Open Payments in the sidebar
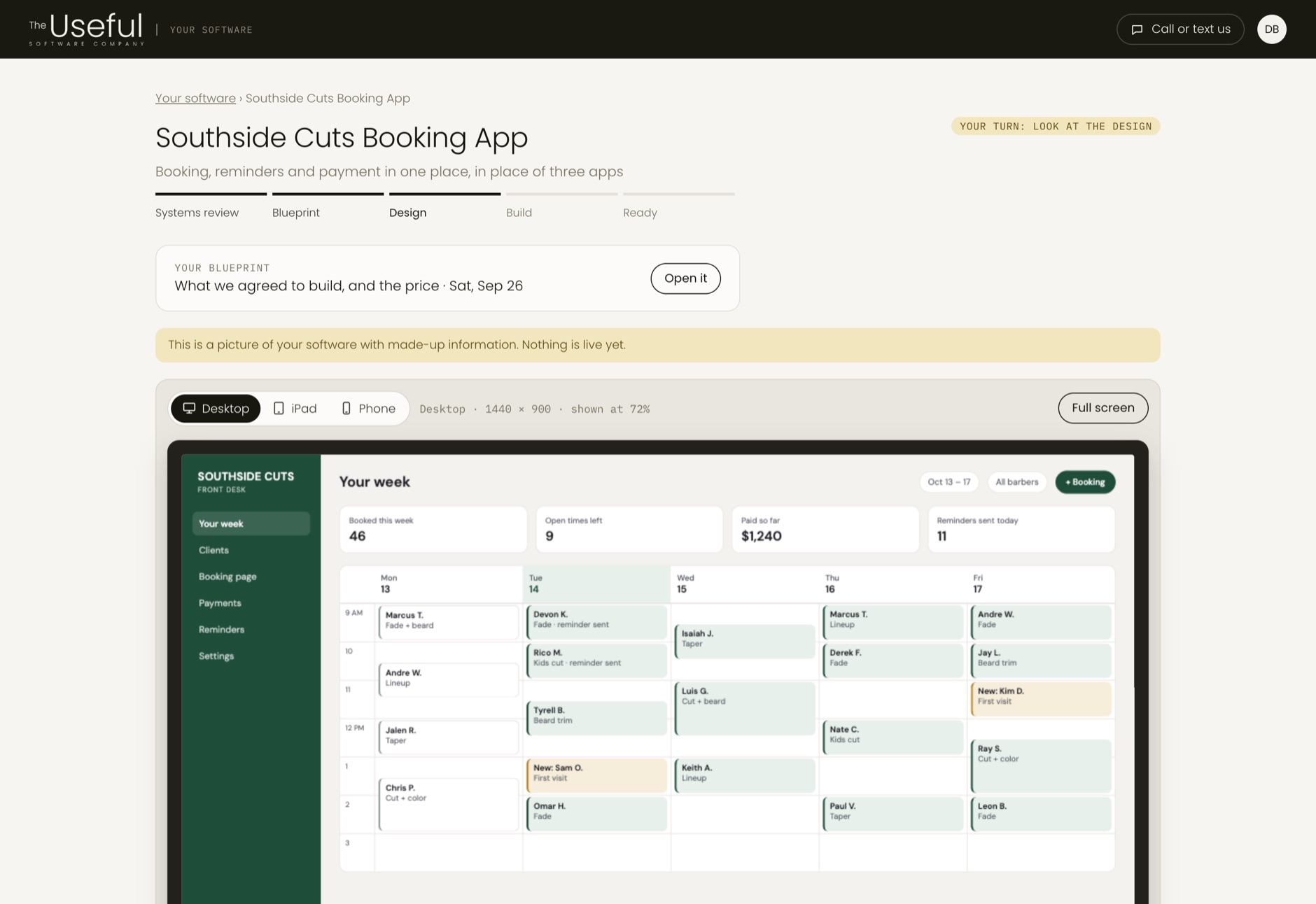 (251, 603)
